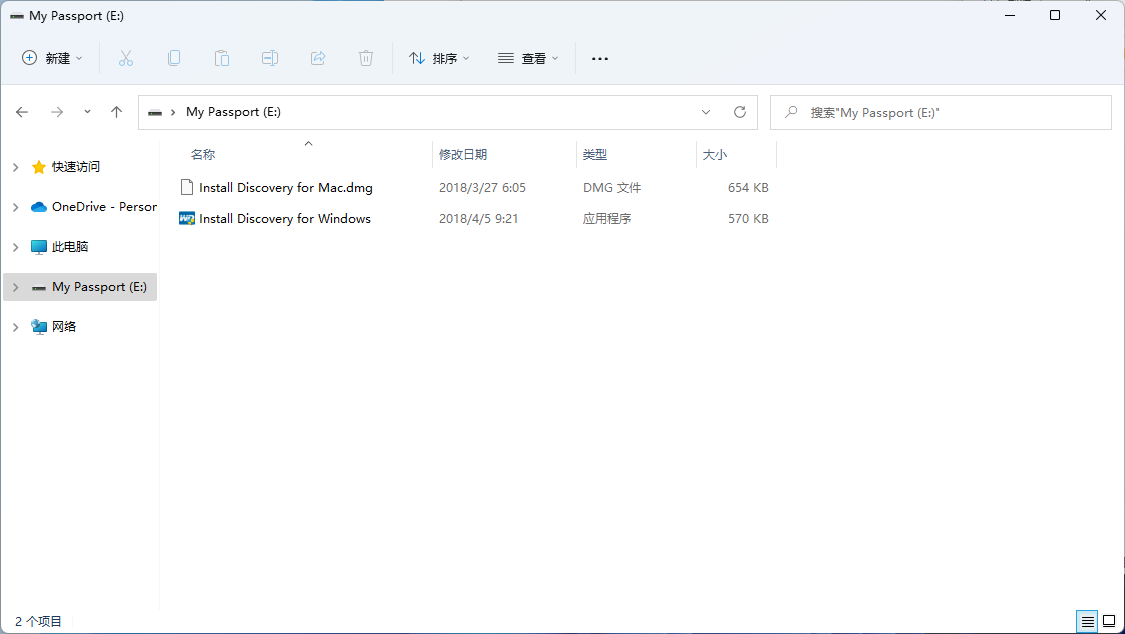Open the three-dots more options menu

tap(600, 59)
